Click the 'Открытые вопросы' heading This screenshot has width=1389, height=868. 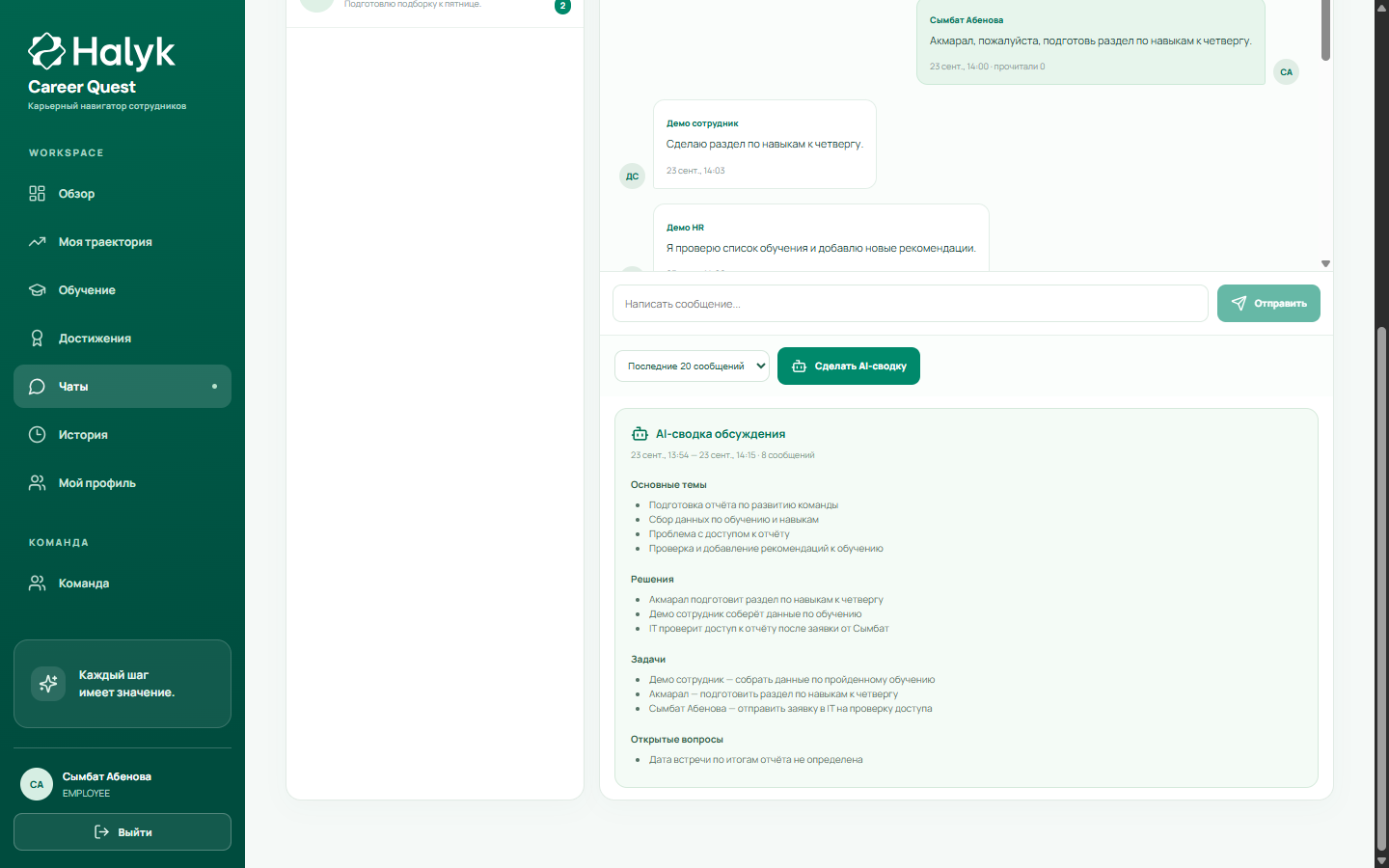pos(677,740)
